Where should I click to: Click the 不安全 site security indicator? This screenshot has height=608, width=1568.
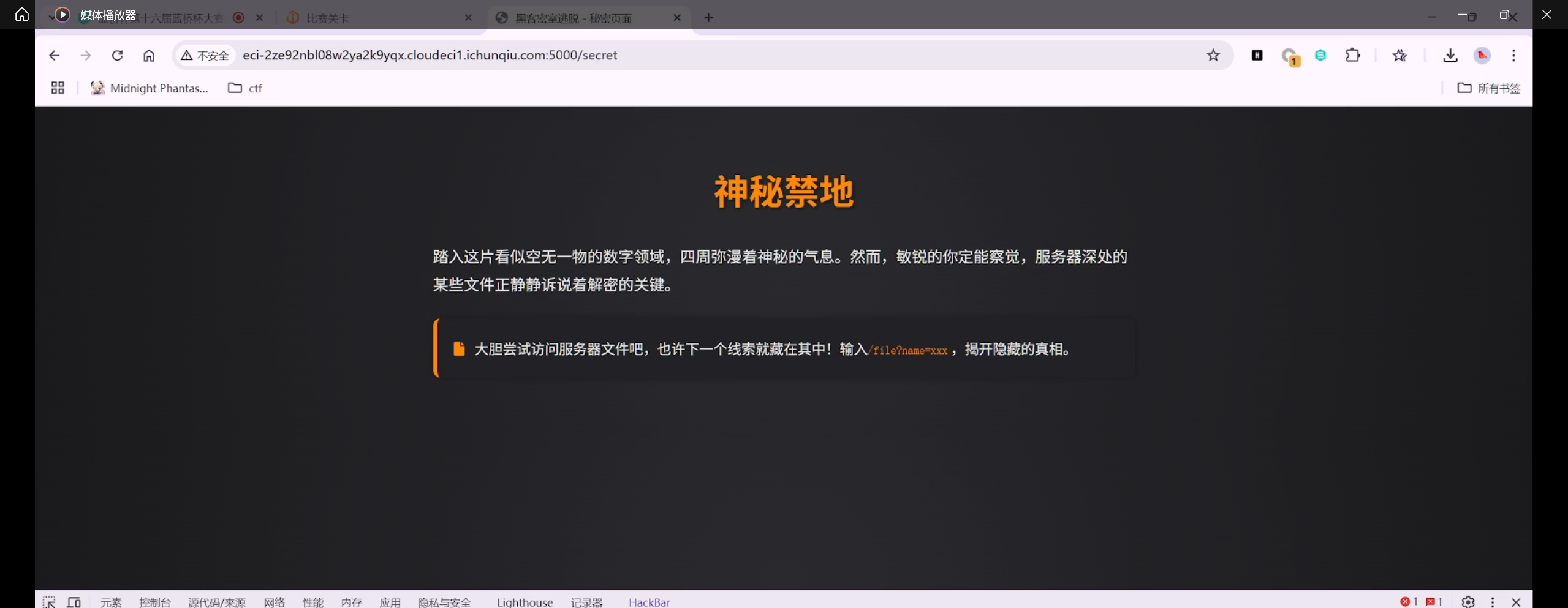205,56
